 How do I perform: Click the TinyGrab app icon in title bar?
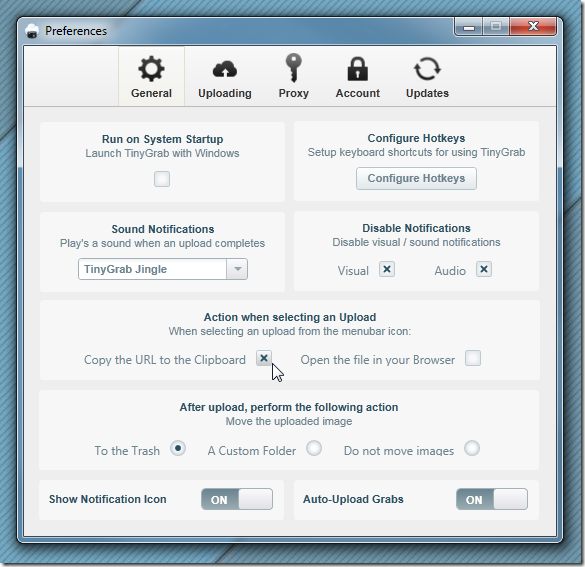pyautogui.click(x=32, y=31)
